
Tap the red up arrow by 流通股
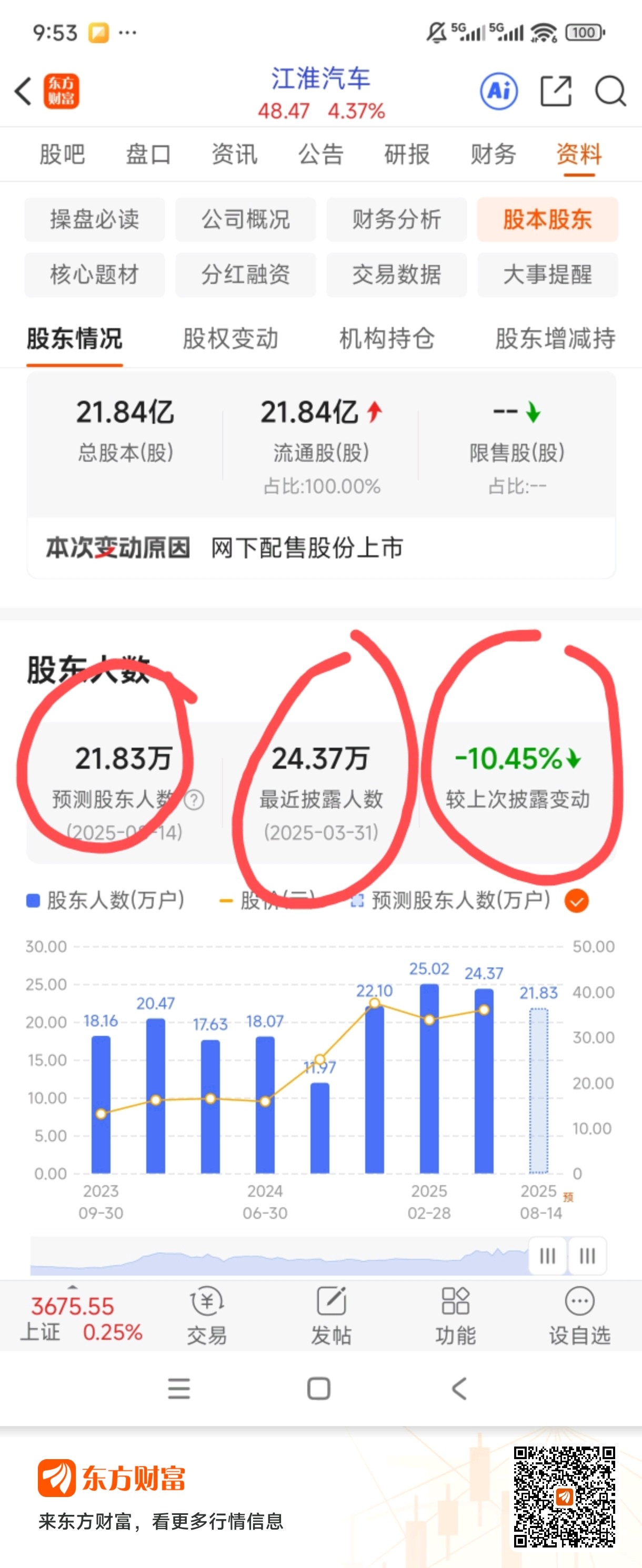[374, 412]
